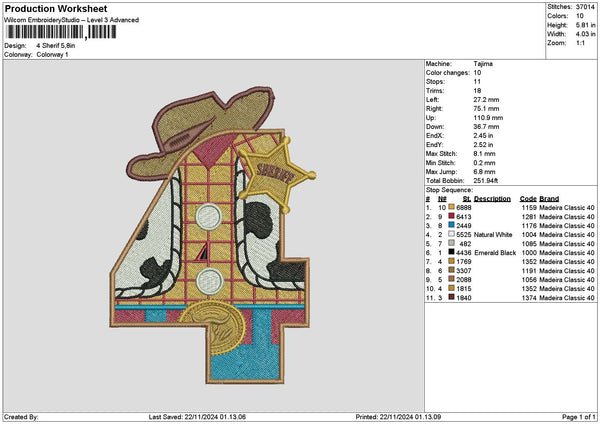Click the swatch beside stitch count 1769
The height and width of the screenshot is (424, 600).
point(452,261)
